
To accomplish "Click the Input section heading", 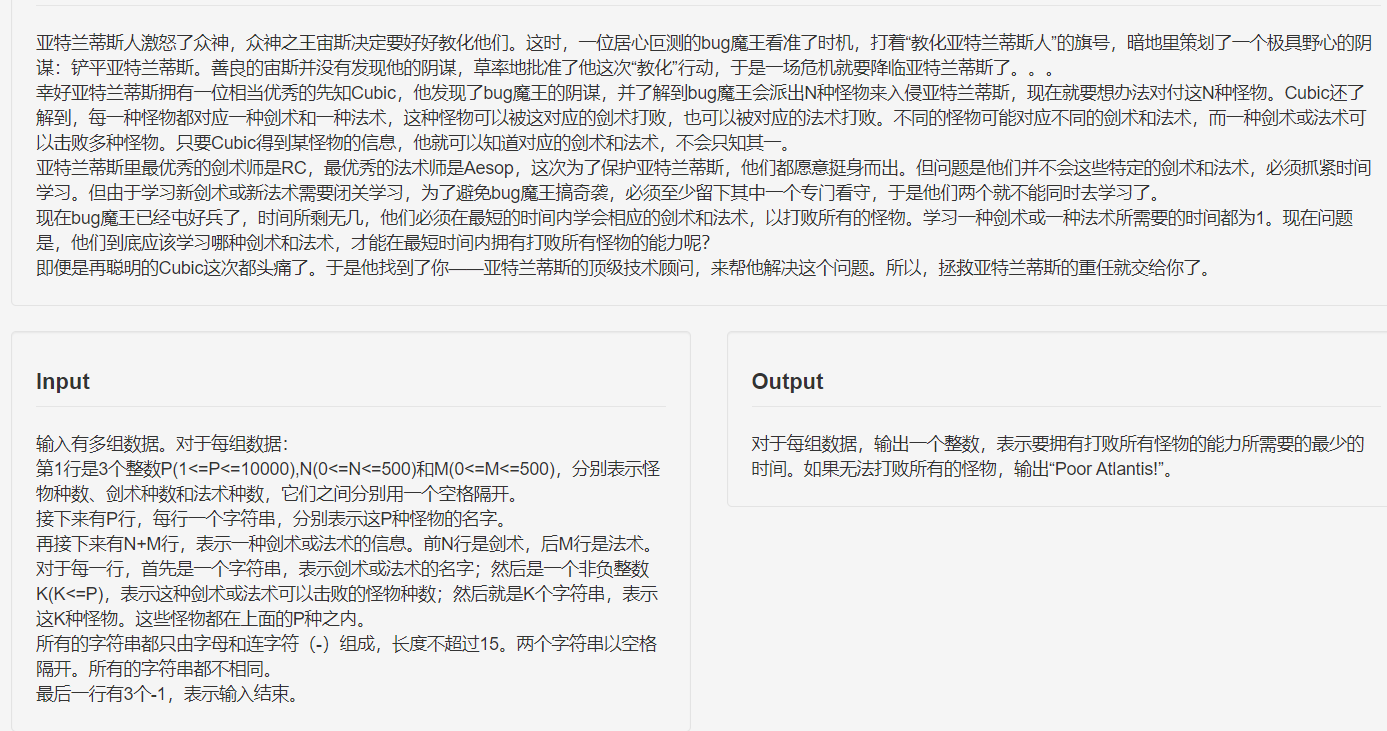I will pyautogui.click(x=63, y=381).
